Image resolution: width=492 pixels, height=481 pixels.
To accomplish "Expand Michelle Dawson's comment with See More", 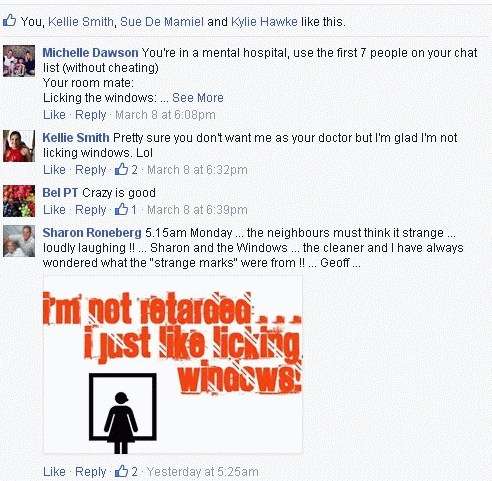I will [x=198, y=98].
